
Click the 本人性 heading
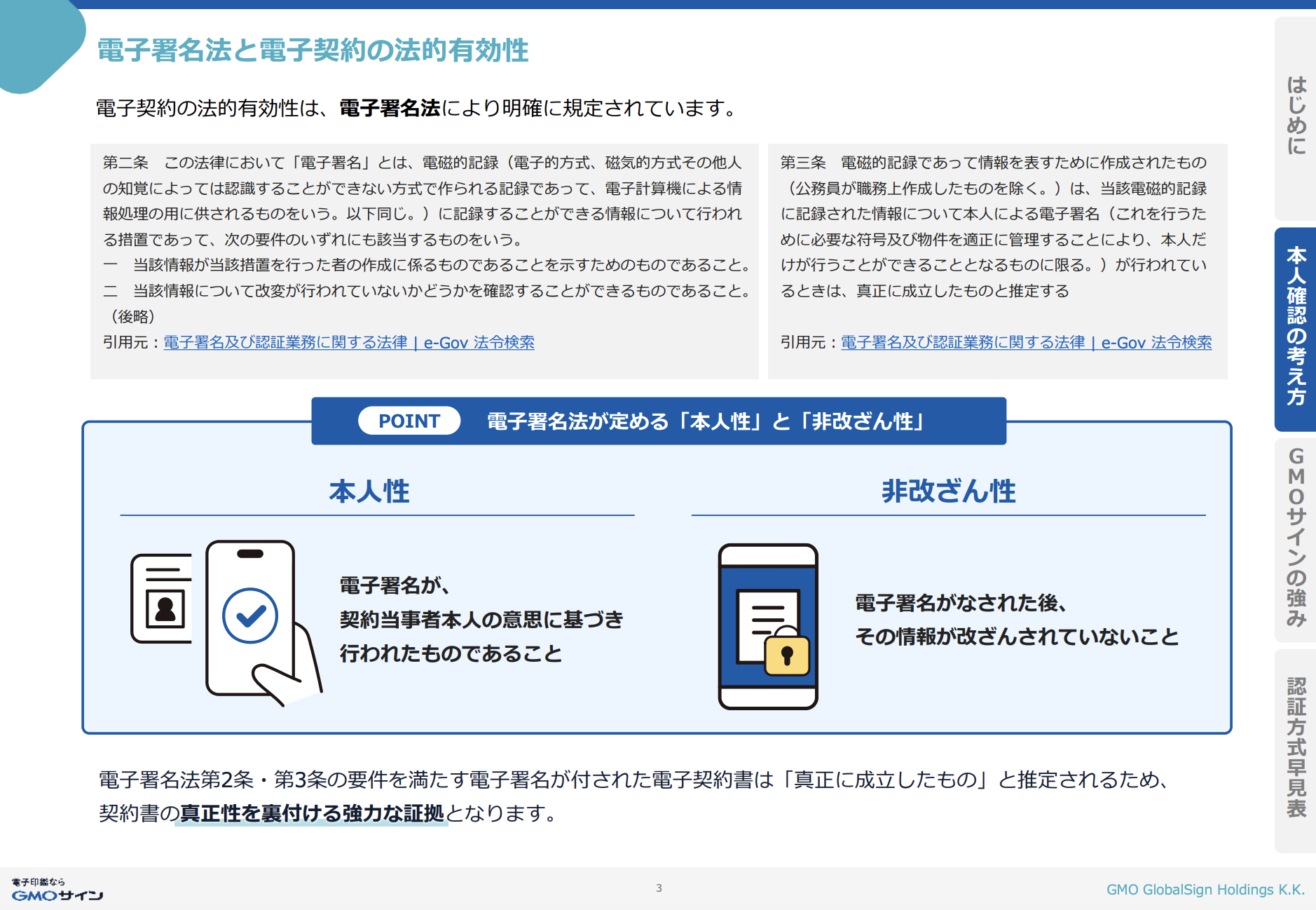pos(369,491)
